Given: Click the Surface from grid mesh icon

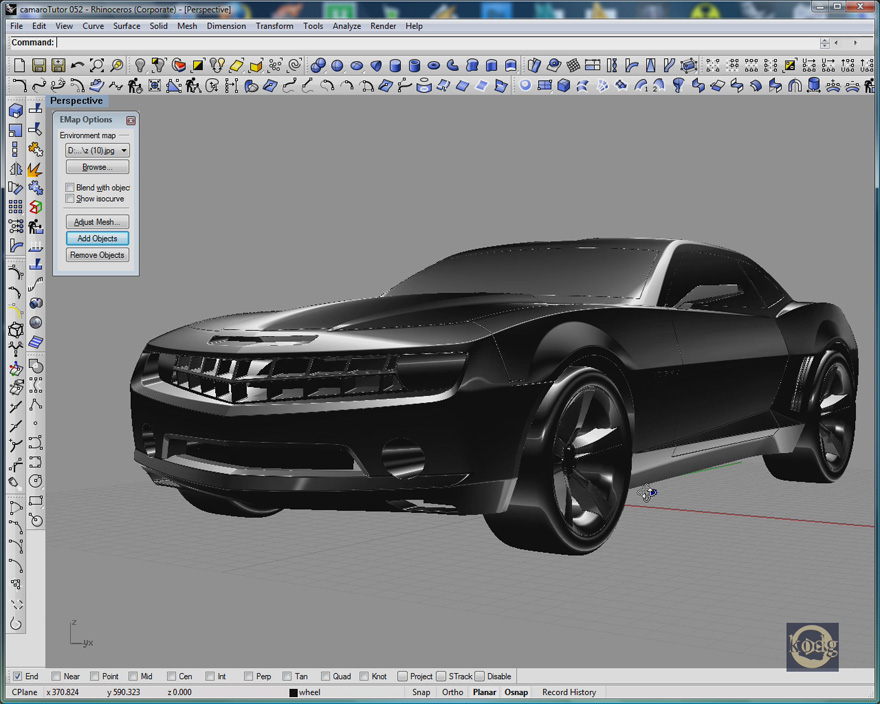Looking at the screenshot, I should pyautogui.click(x=573, y=65).
